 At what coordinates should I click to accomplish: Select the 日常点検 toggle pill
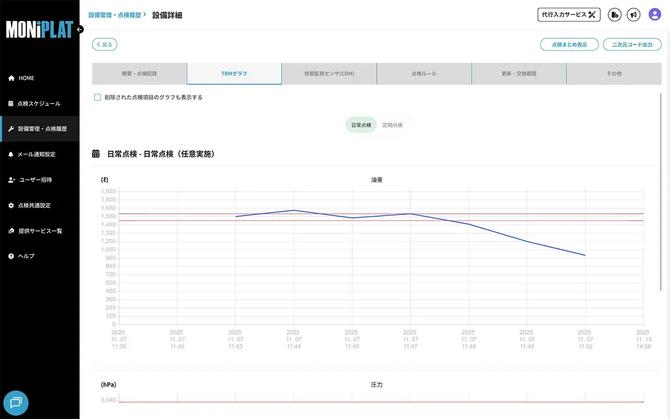(361, 125)
